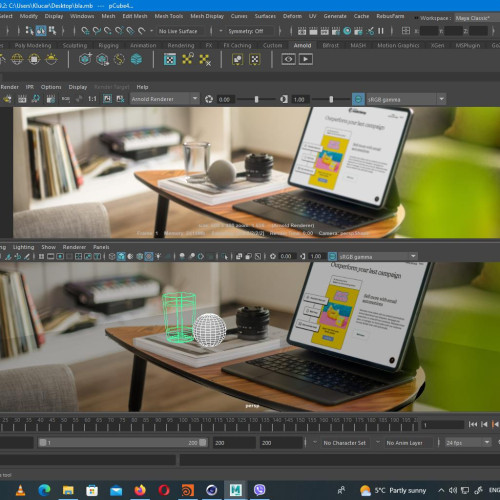Viewport: 500px width, 500px height.
Task: Go to start of playback range
Action: [473, 424]
